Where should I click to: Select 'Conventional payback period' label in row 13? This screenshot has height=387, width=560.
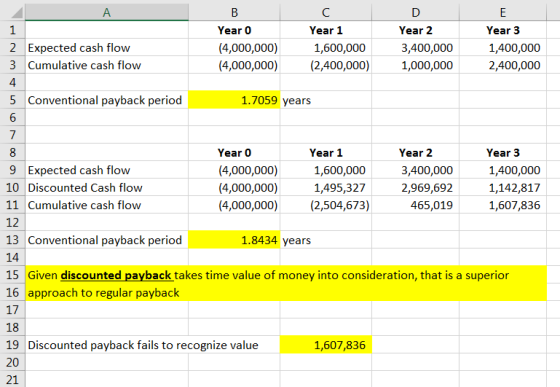tap(105, 240)
